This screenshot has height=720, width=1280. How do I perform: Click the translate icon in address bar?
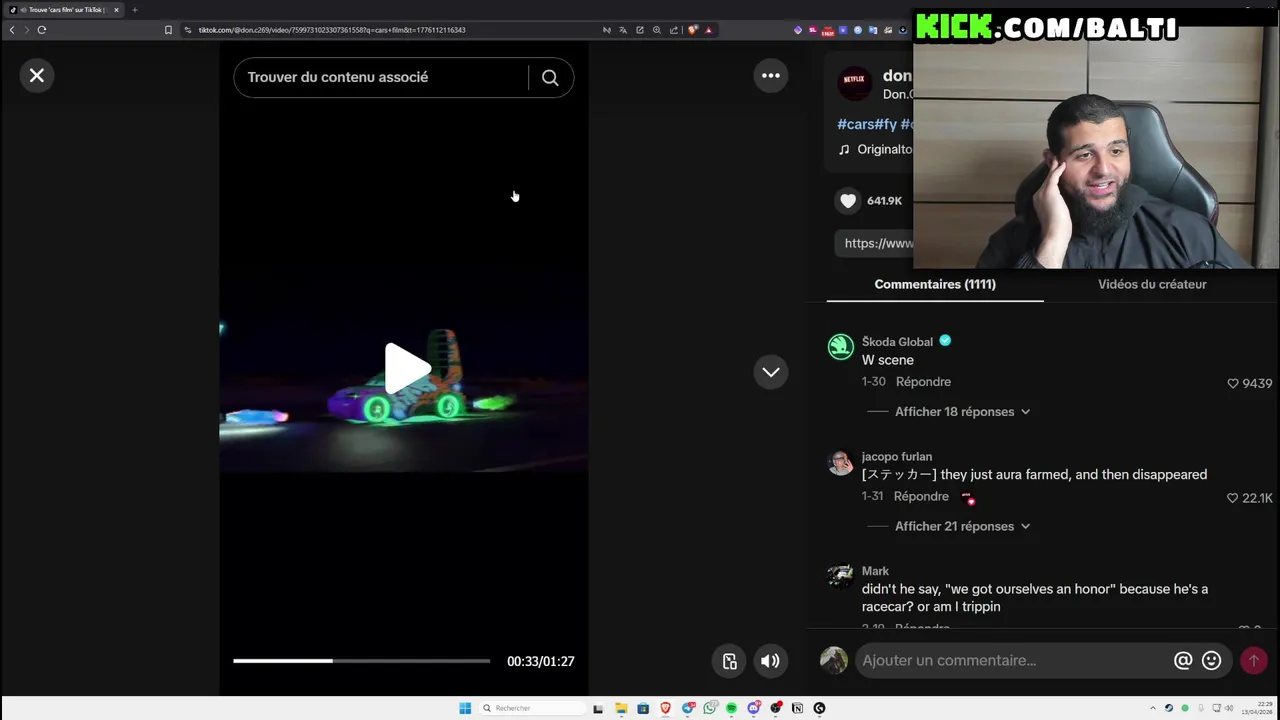pyautogui.click(x=623, y=30)
